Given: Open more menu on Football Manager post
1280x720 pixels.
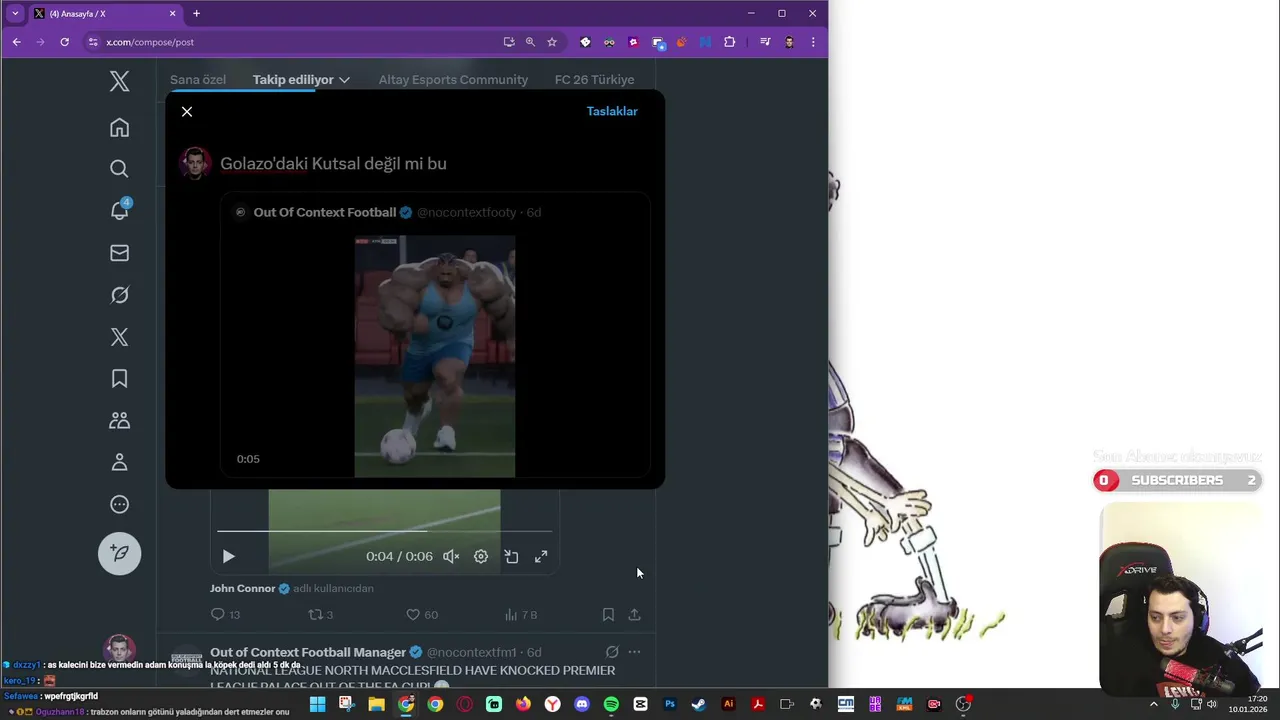Looking at the screenshot, I should pyautogui.click(x=634, y=652).
